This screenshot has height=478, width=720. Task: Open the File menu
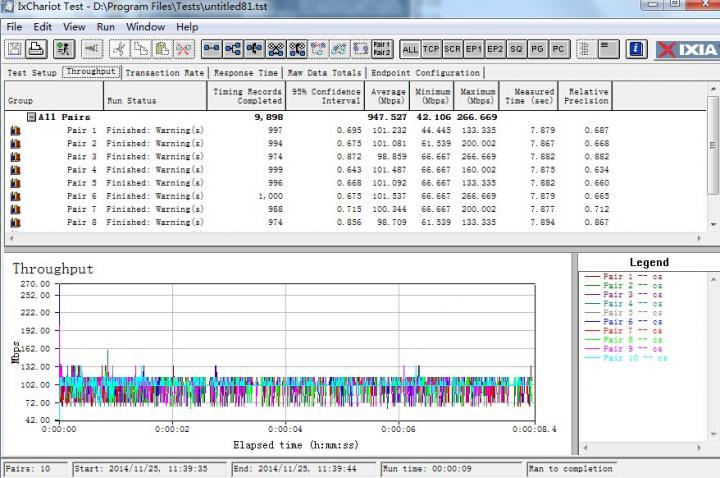(x=14, y=27)
